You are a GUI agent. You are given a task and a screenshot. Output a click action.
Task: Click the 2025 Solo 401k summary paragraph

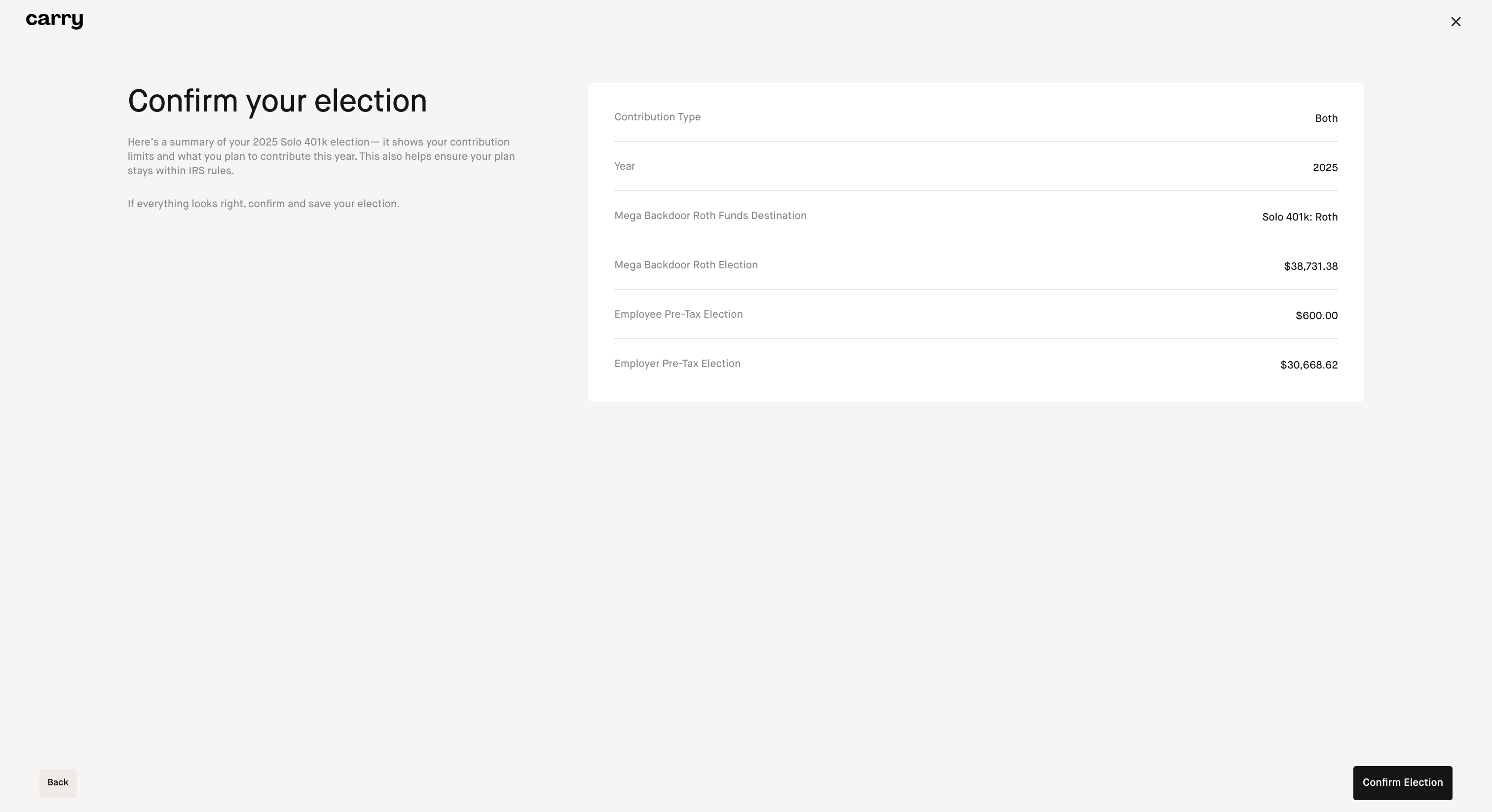[321, 156]
